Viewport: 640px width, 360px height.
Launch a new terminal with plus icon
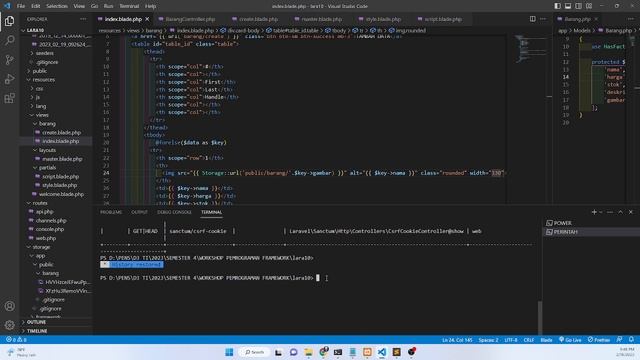[594, 212]
